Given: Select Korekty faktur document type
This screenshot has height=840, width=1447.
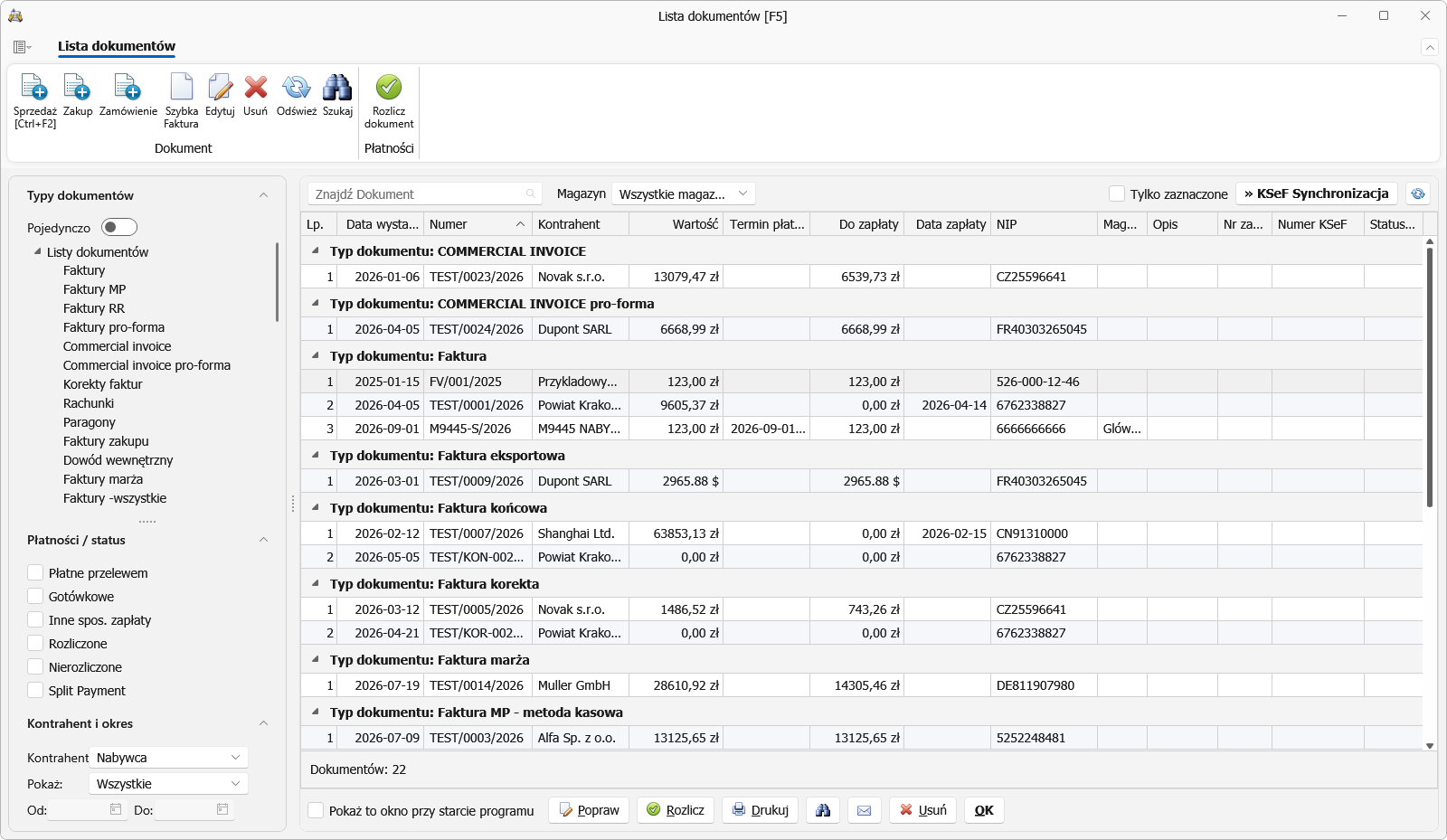Looking at the screenshot, I should [x=103, y=384].
